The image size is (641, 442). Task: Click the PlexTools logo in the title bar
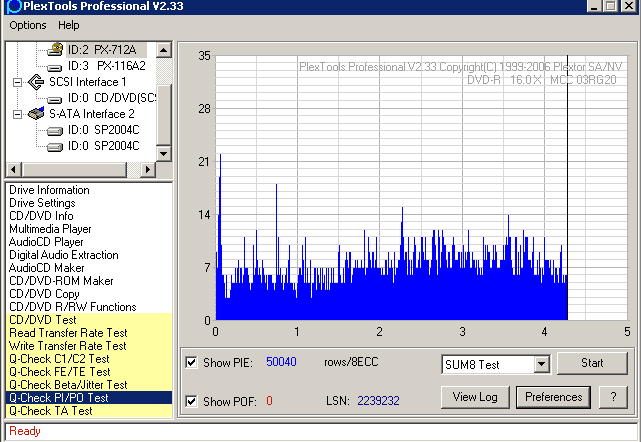pos(13,6)
